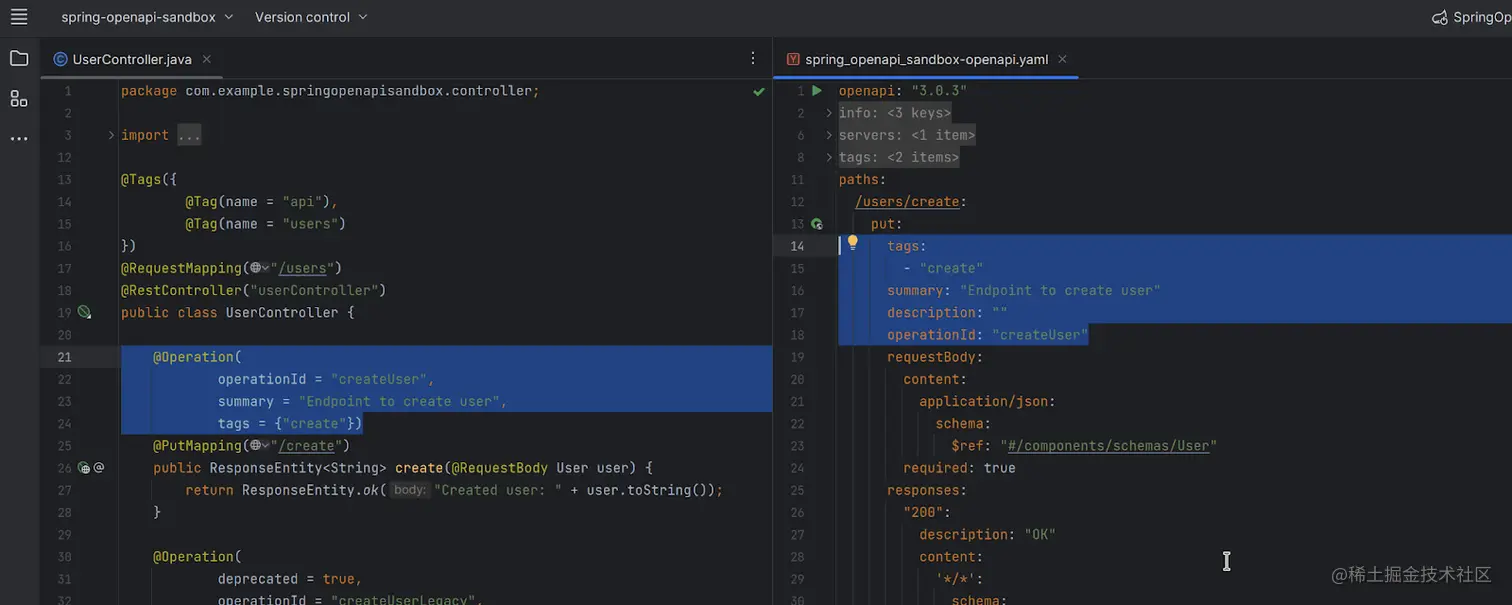
Task: Switch to the UserController.java tab
Action: pos(131,58)
